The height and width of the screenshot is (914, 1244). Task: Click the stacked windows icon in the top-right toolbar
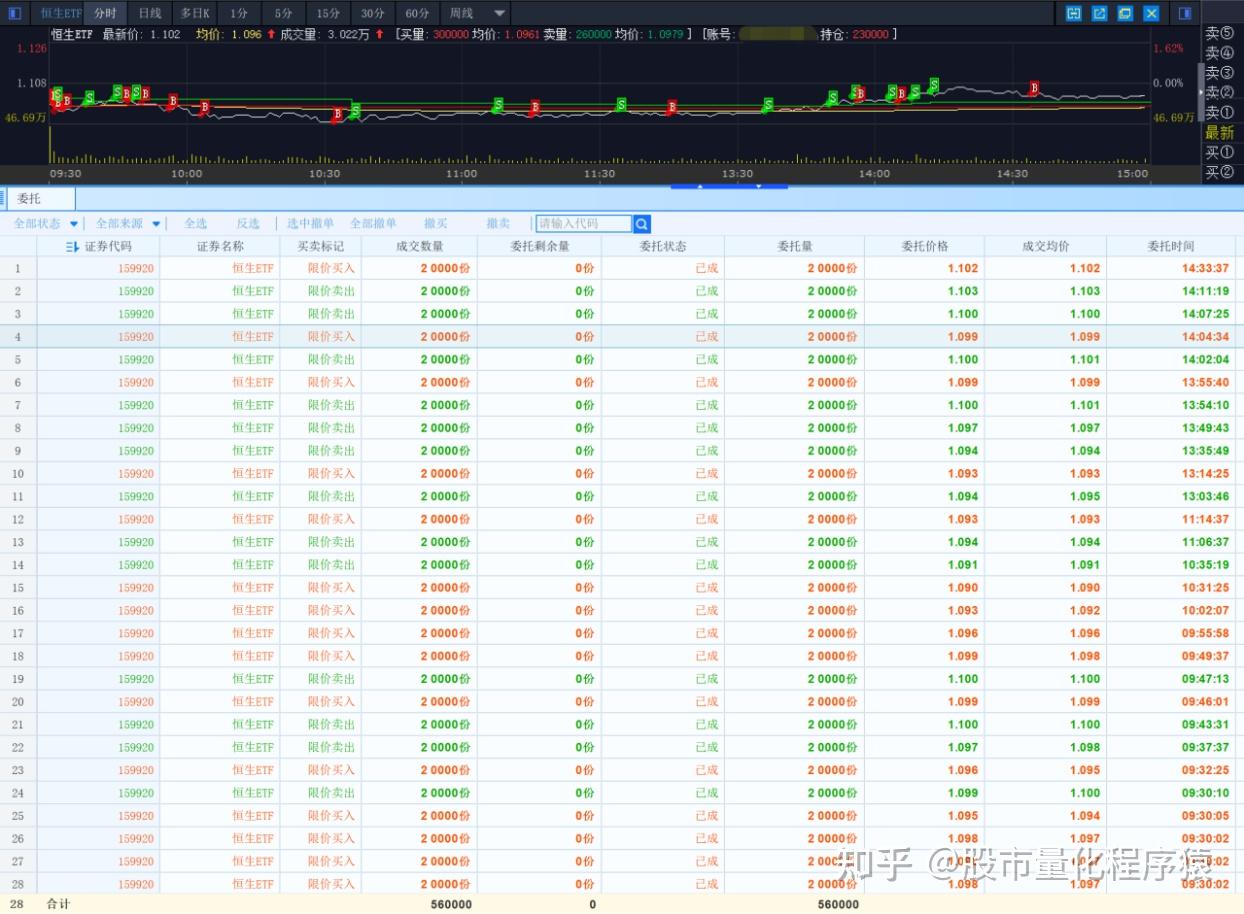click(x=1125, y=13)
